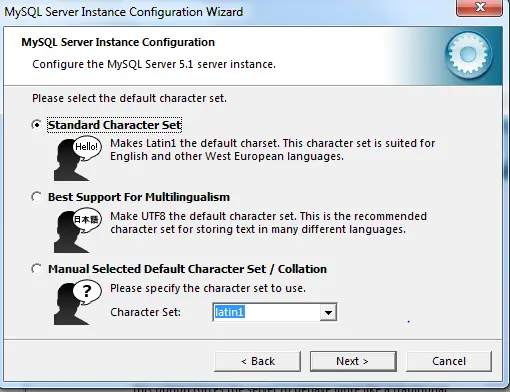Click the Hello speech bubble person icon
Screen dimensions: 510x392
pyautogui.click(x=77, y=158)
